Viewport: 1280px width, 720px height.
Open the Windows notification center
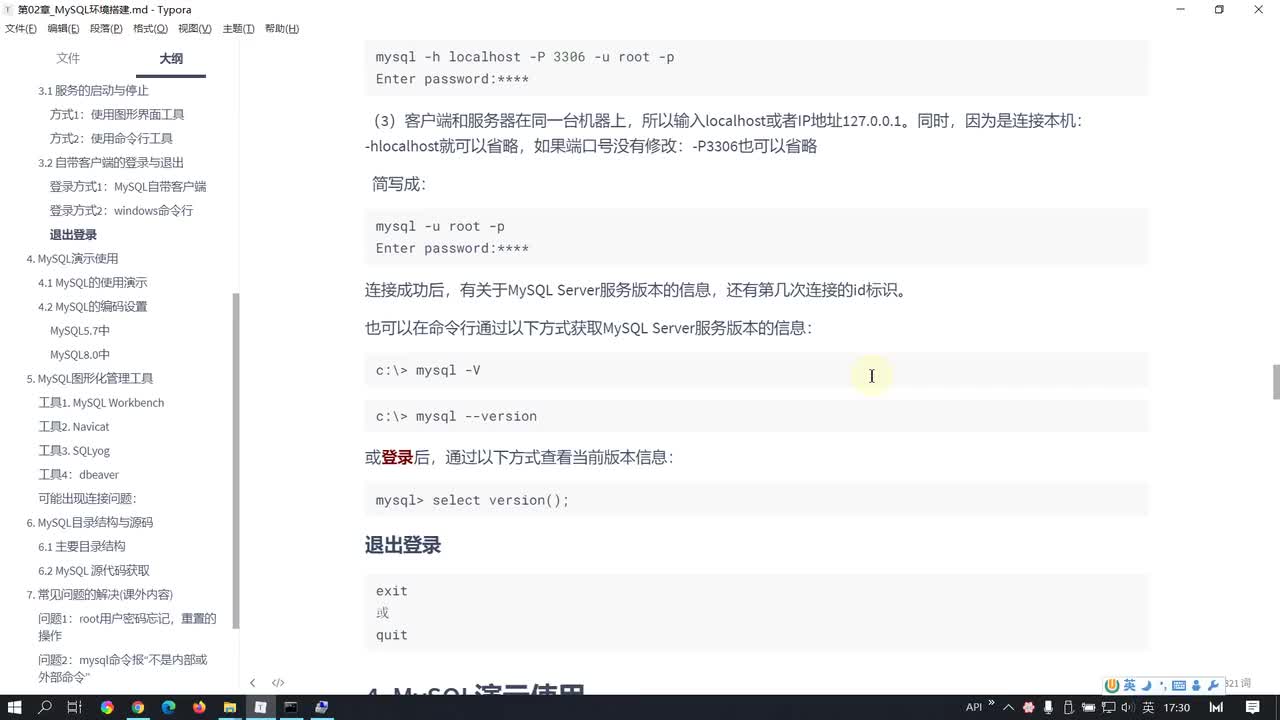tap(1253, 707)
